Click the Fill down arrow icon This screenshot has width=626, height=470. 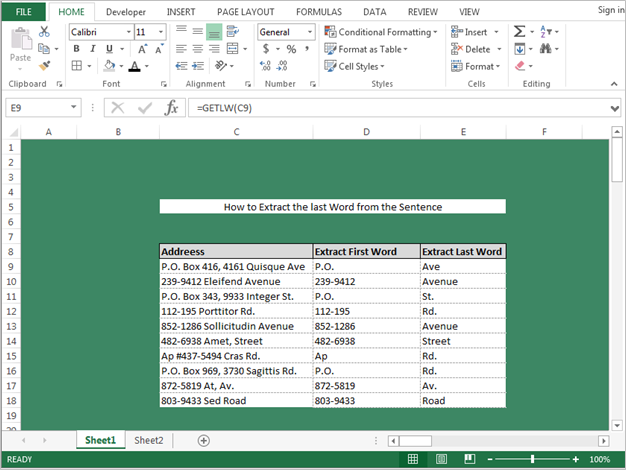click(x=520, y=49)
